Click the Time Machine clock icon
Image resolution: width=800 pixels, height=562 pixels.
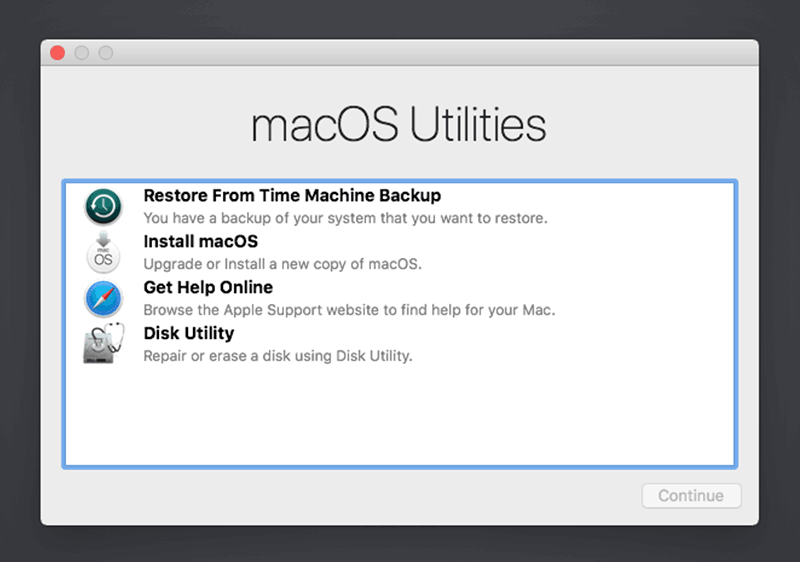(104, 207)
